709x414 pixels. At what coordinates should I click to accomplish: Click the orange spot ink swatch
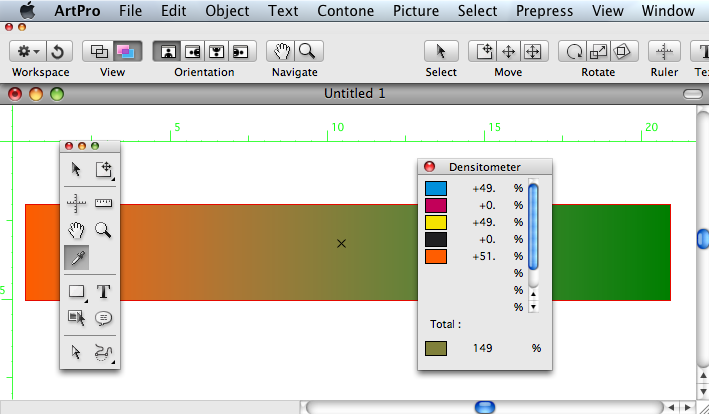436,256
